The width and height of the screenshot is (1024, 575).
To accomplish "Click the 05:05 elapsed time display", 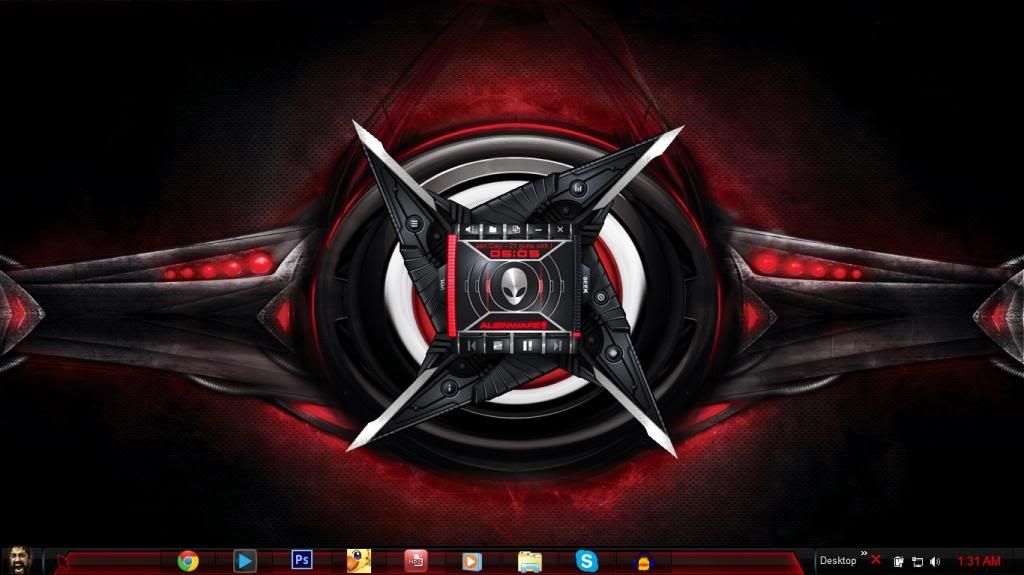I will (x=515, y=254).
